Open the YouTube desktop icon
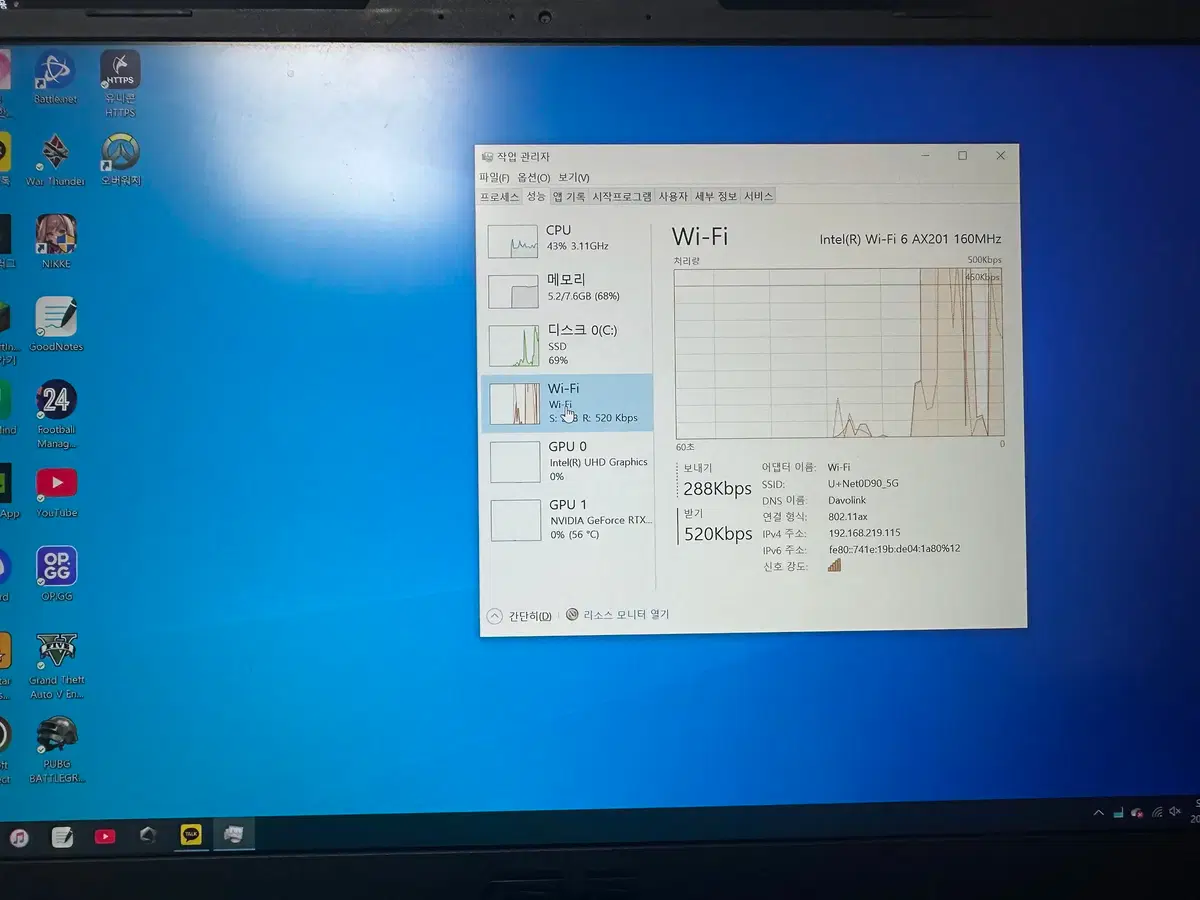Screen dimensions: 1200x900 coord(56,491)
